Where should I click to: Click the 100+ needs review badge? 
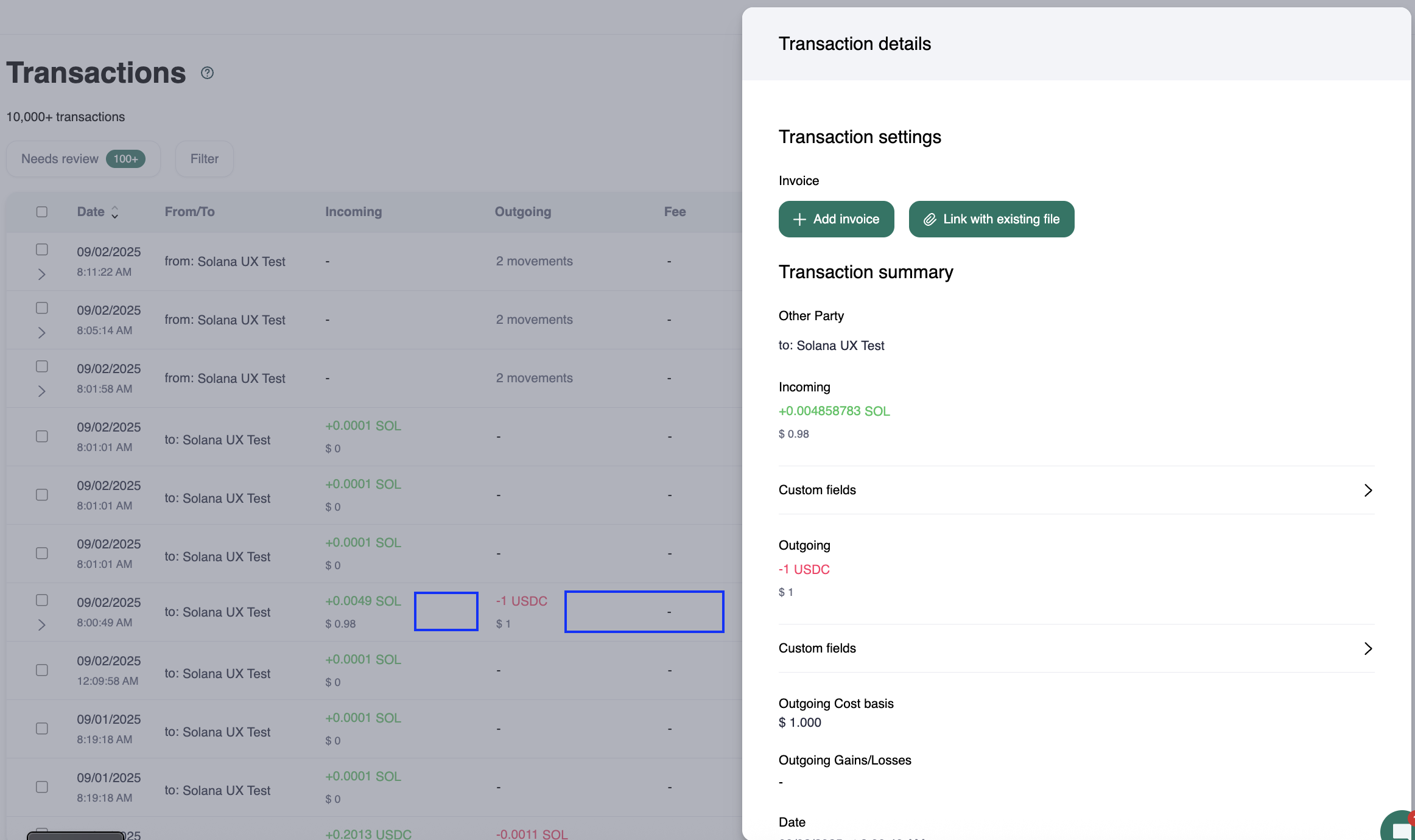[x=125, y=159]
